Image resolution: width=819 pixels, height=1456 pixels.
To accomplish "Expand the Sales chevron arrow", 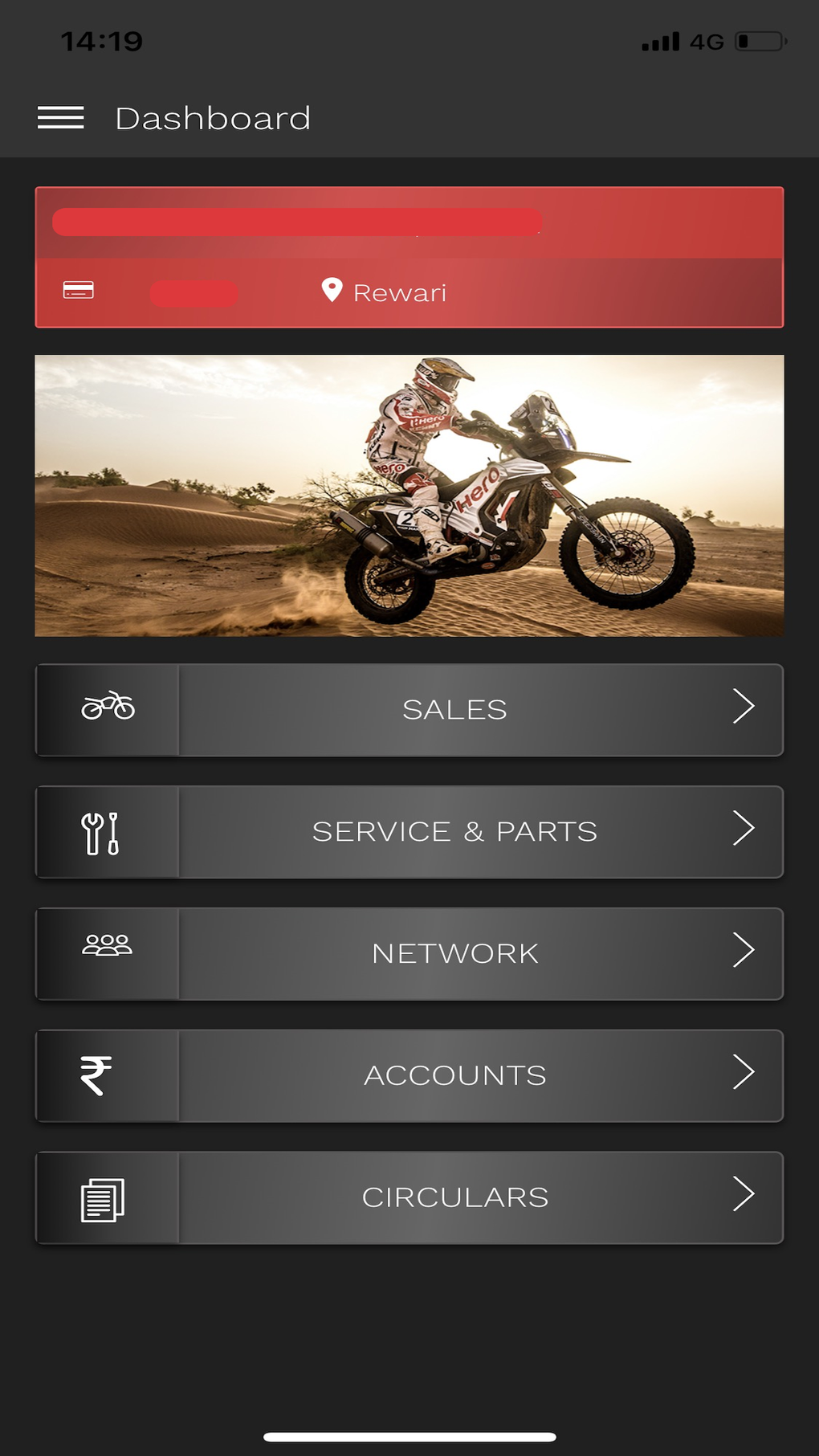I will [744, 707].
